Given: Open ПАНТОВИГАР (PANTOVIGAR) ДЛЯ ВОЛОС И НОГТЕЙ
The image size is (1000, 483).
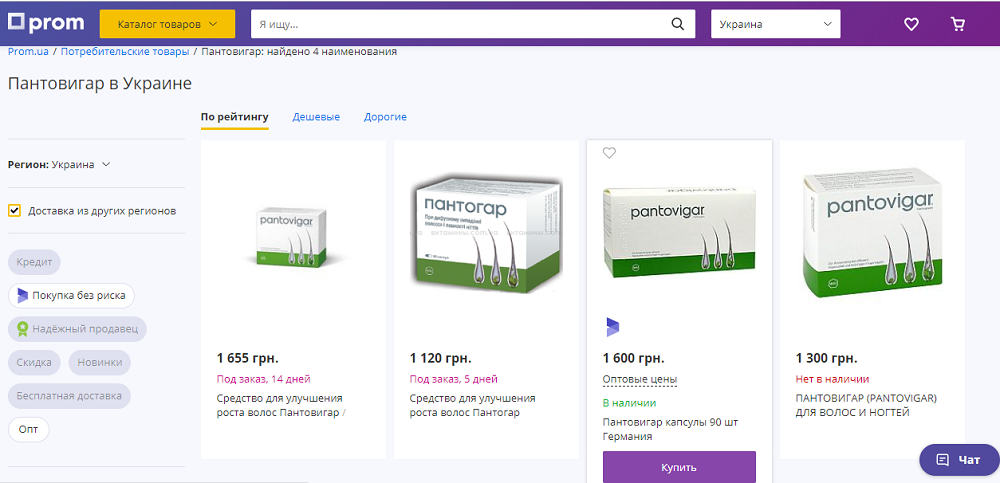Looking at the screenshot, I should tap(867, 405).
